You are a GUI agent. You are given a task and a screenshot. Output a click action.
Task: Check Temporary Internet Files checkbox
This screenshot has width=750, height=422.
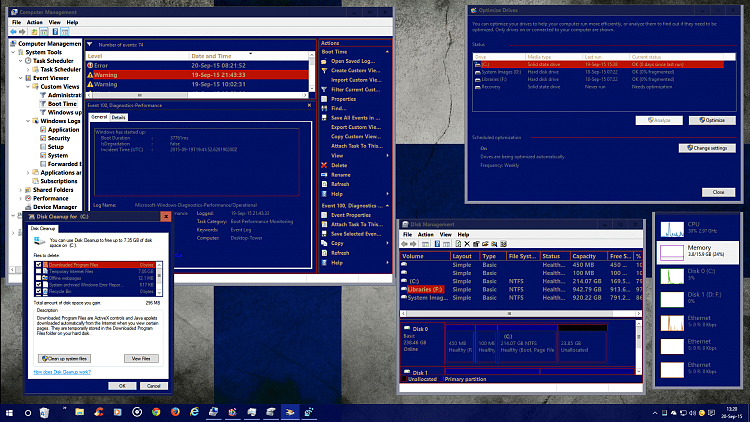point(39,271)
